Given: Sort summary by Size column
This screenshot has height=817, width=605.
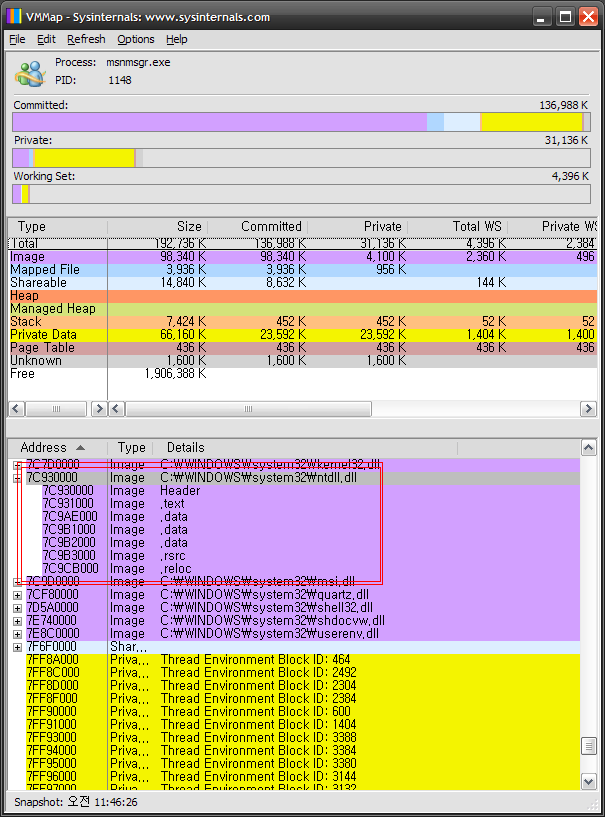Looking at the screenshot, I should 157,227.
